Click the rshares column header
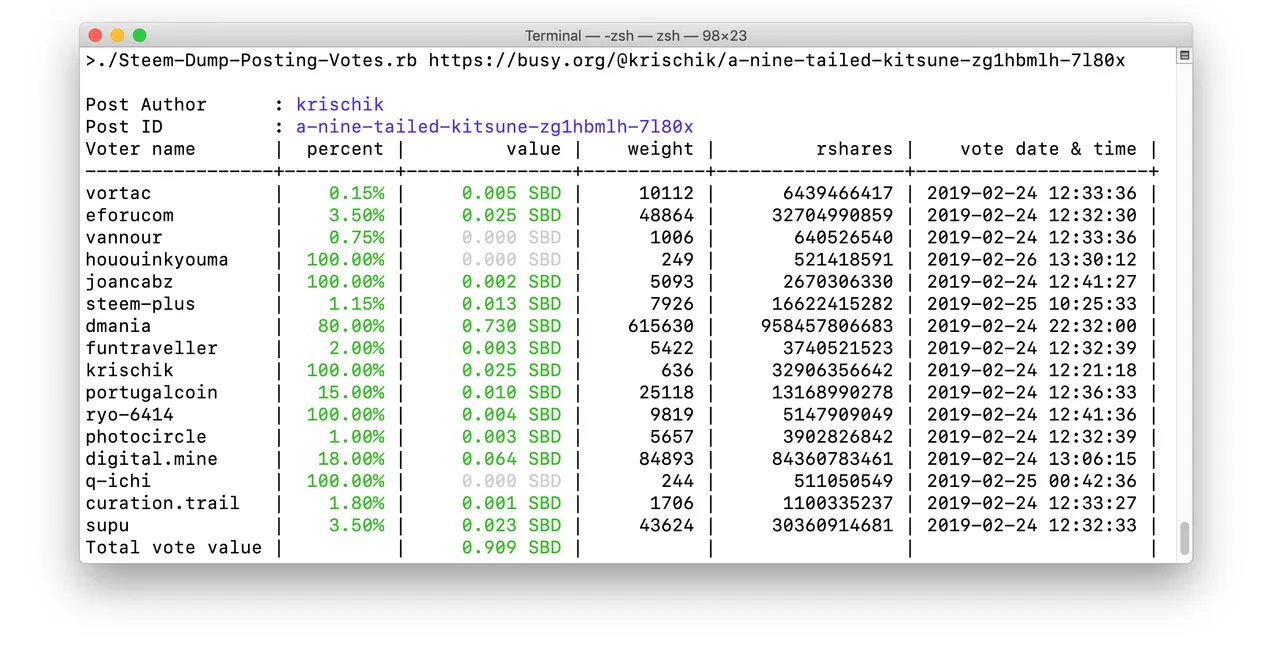 click(854, 149)
